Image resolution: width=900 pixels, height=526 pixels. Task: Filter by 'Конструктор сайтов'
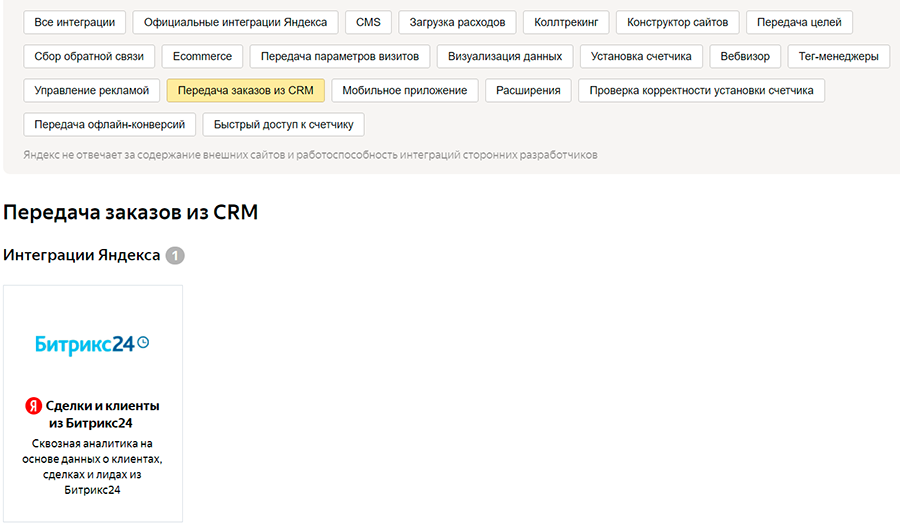coord(677,22)
